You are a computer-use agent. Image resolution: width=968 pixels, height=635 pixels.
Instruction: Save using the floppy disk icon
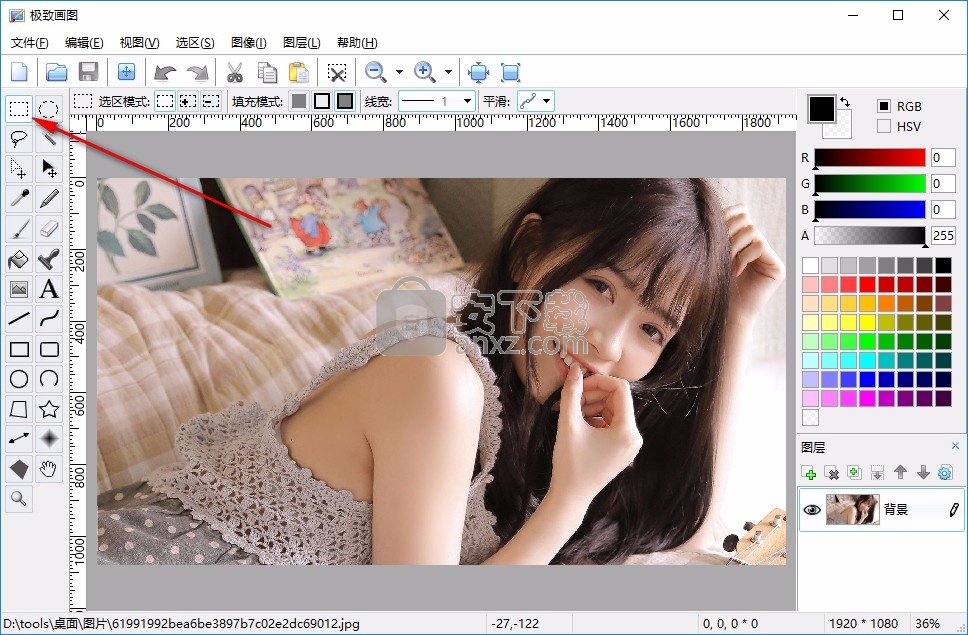coord(89,72)
